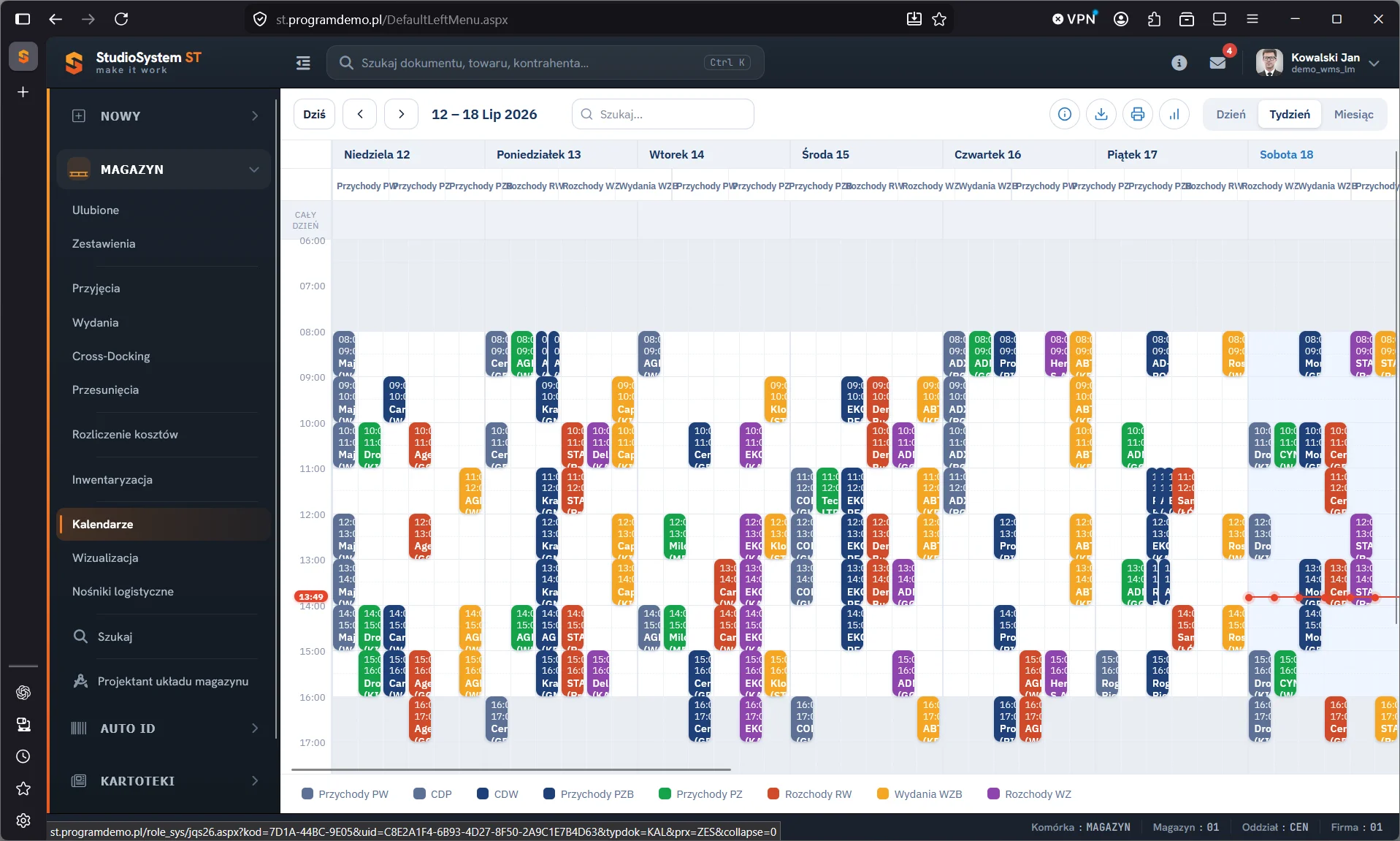Screen dimensions: 1400x841
Task: Open the info icon in top header
Action: click(1179, 63)
